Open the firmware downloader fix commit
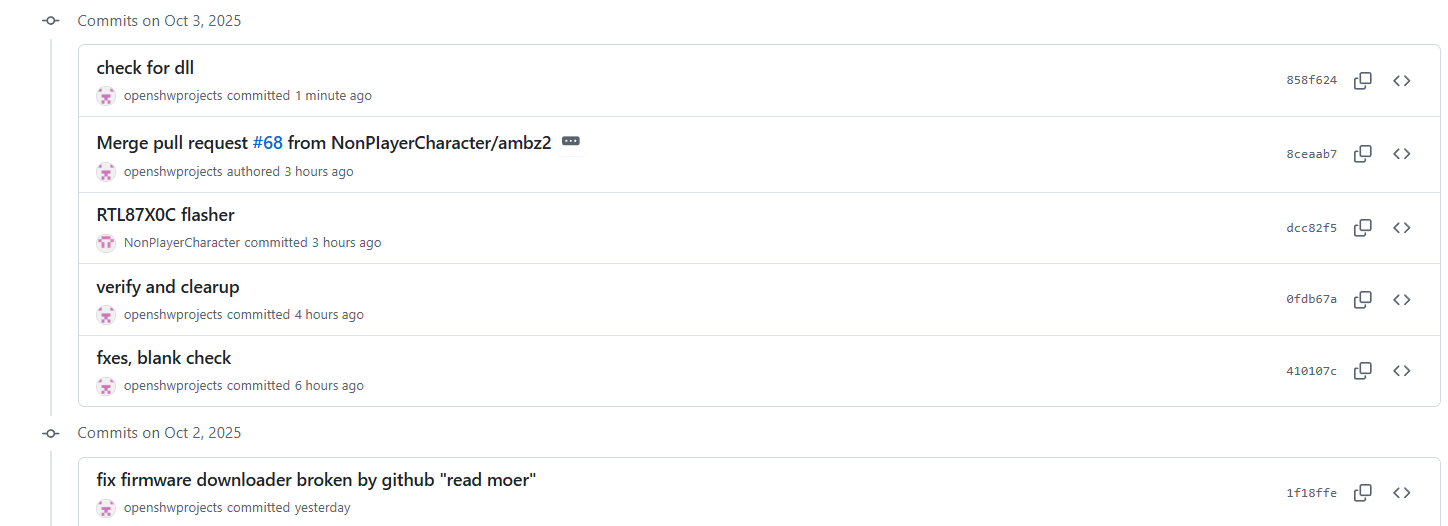The image size is (1448, 526). (316, 480)
